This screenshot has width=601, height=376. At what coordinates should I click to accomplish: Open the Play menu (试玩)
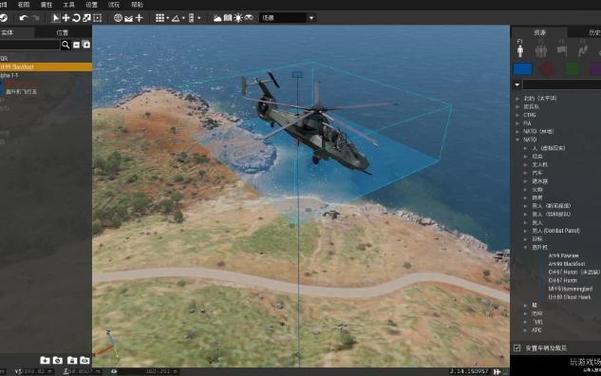click(x=114, y=5)
